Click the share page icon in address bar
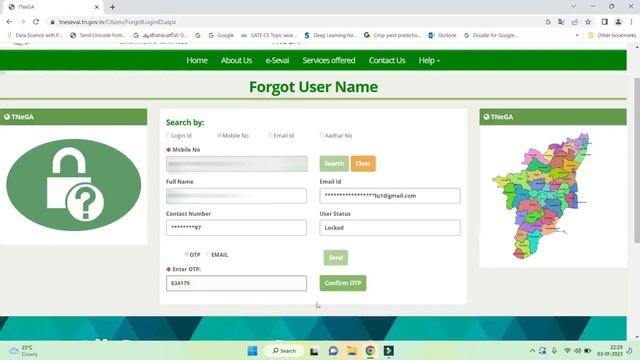 coord(575,22)
